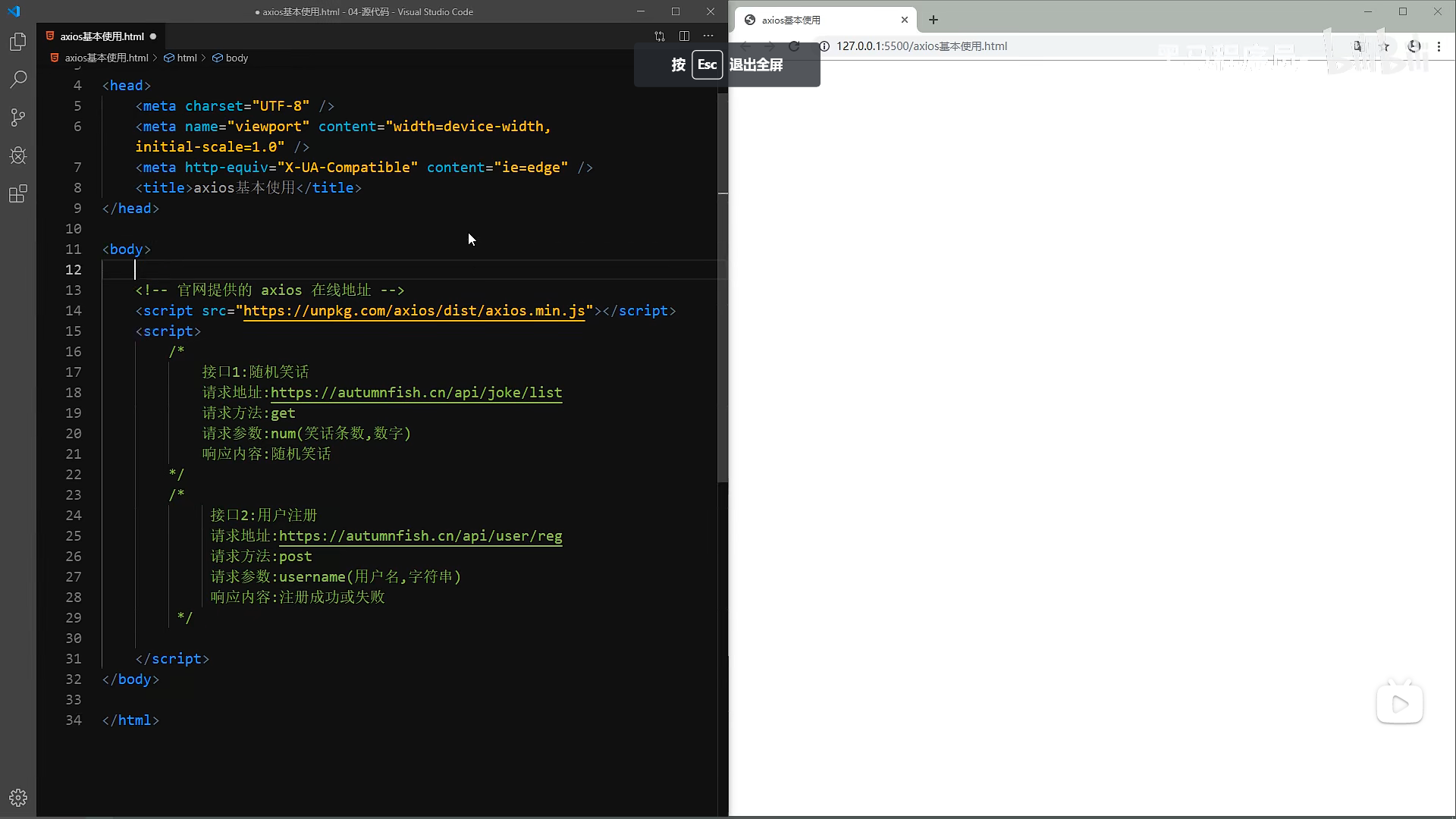The image size is (1456, 819).
Task: Close the unsaved axios基本使用.html editor tab
Action: pyautogui.click(x=153, y=36)
